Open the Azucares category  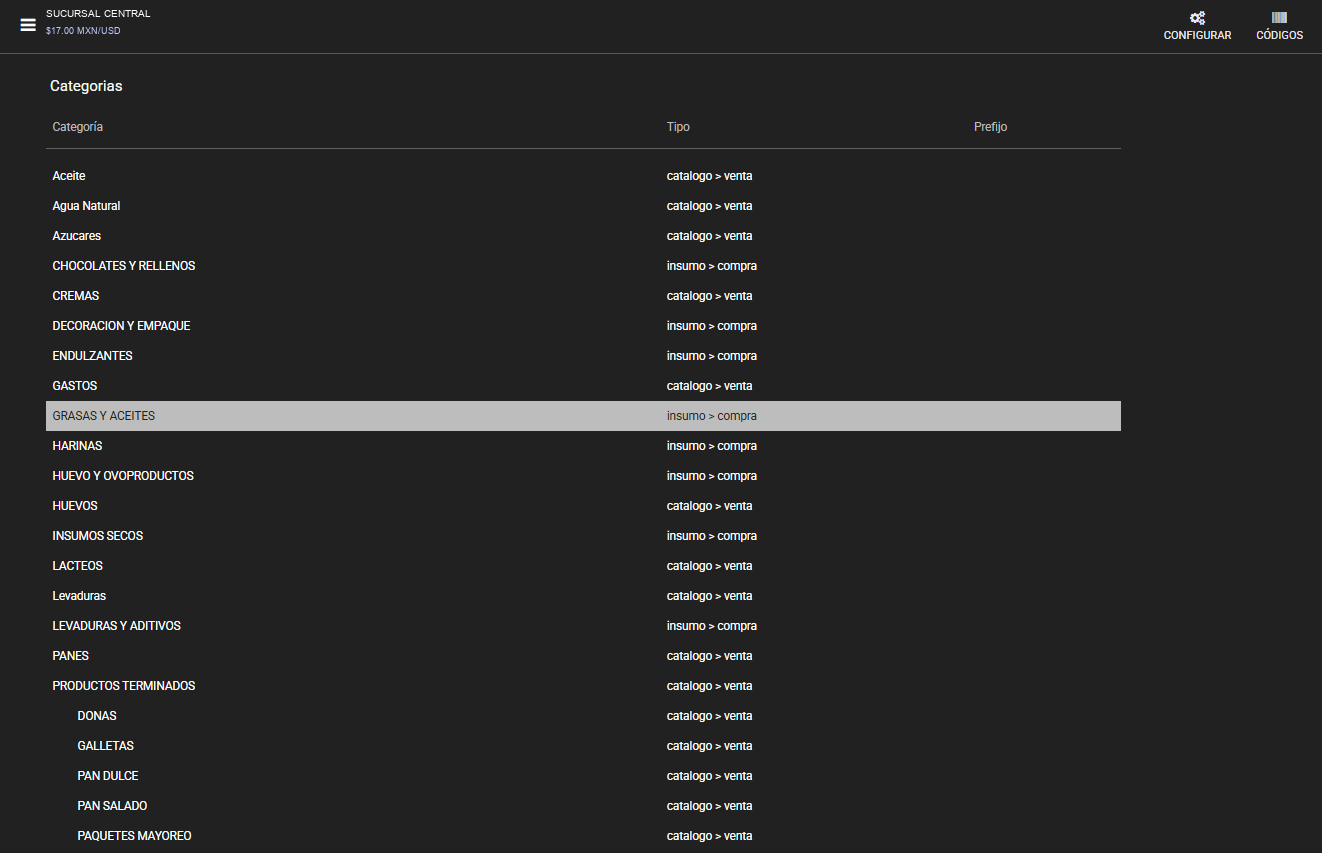click(583, 236)
